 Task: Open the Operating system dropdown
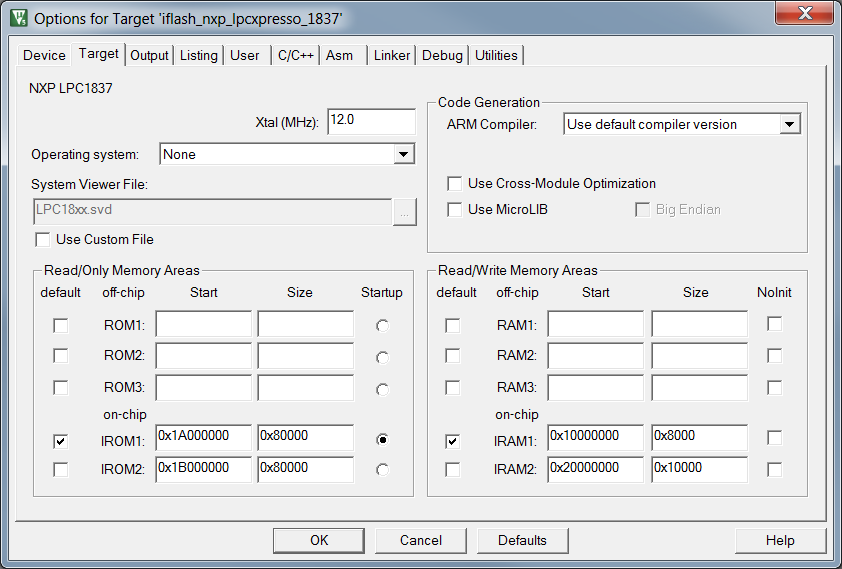[403, 155]
